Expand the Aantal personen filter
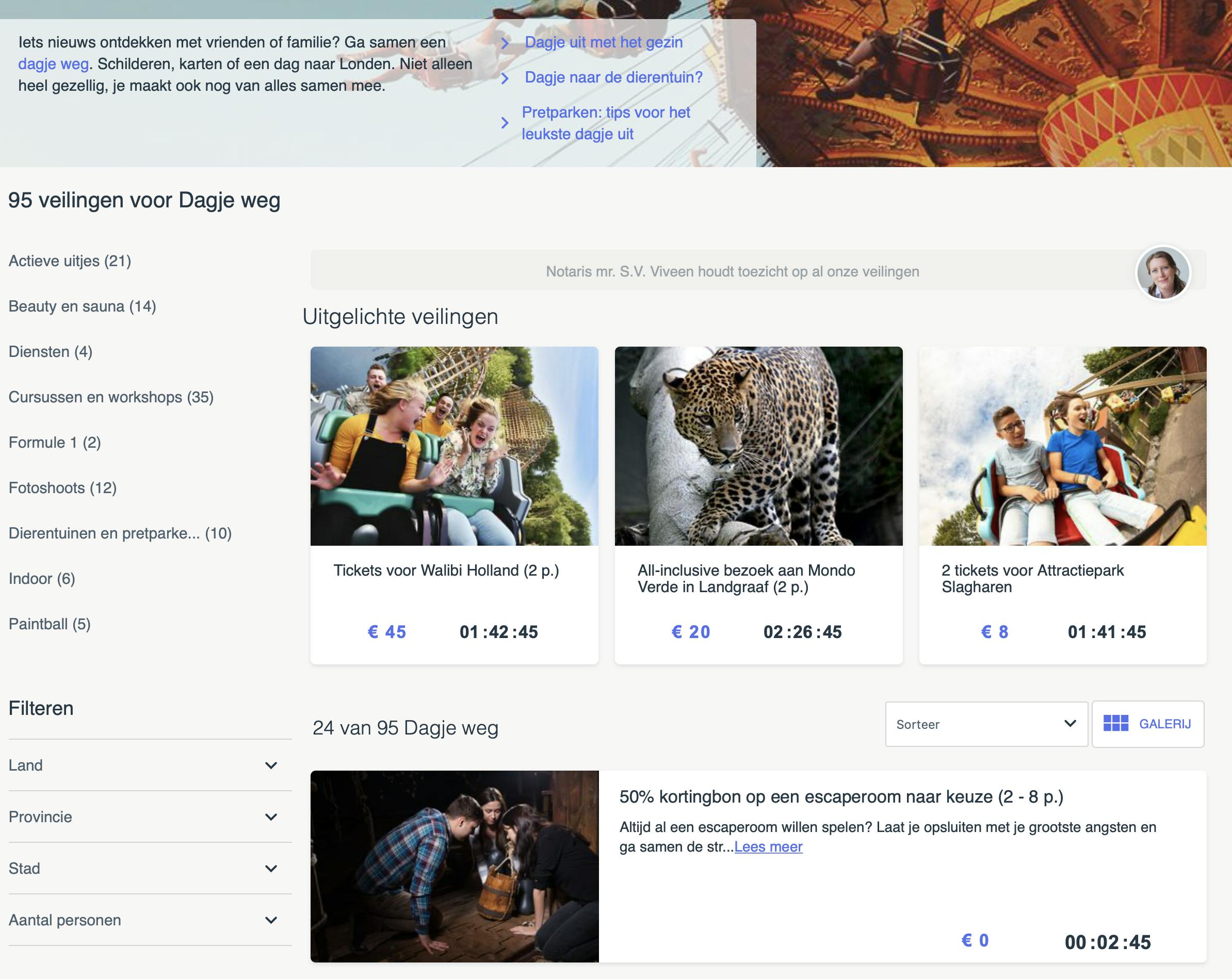The width and height of the screenshot is (1232, 979). pyautogui.click(x=271, y=920)
